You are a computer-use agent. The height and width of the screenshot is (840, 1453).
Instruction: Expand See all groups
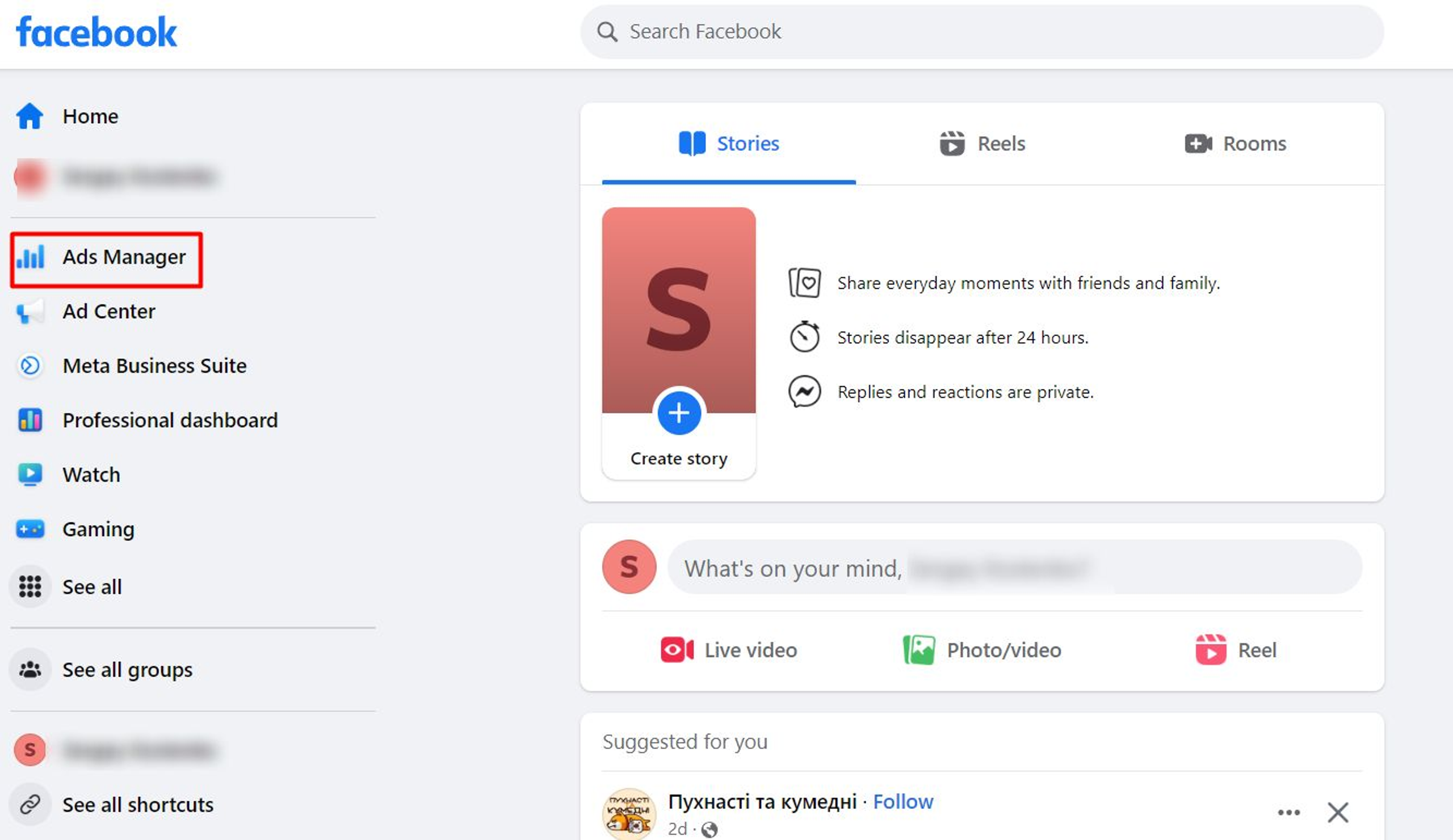click(x=127, y=670)
